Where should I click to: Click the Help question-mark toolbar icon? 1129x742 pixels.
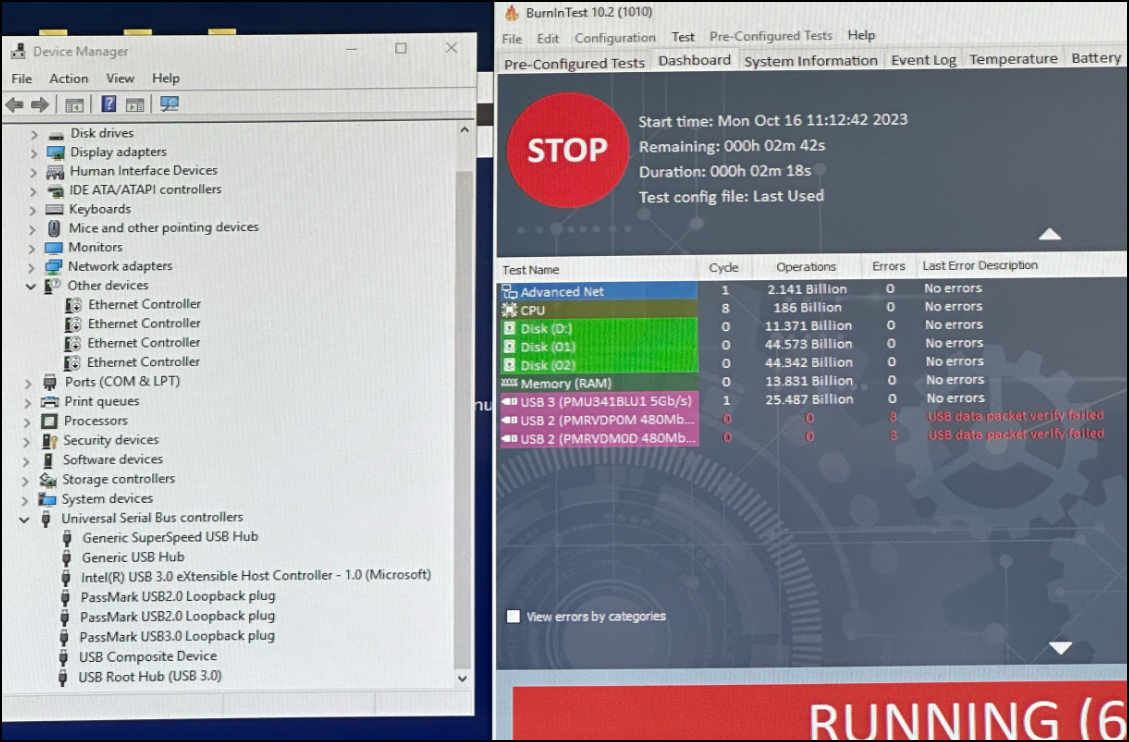108,104
